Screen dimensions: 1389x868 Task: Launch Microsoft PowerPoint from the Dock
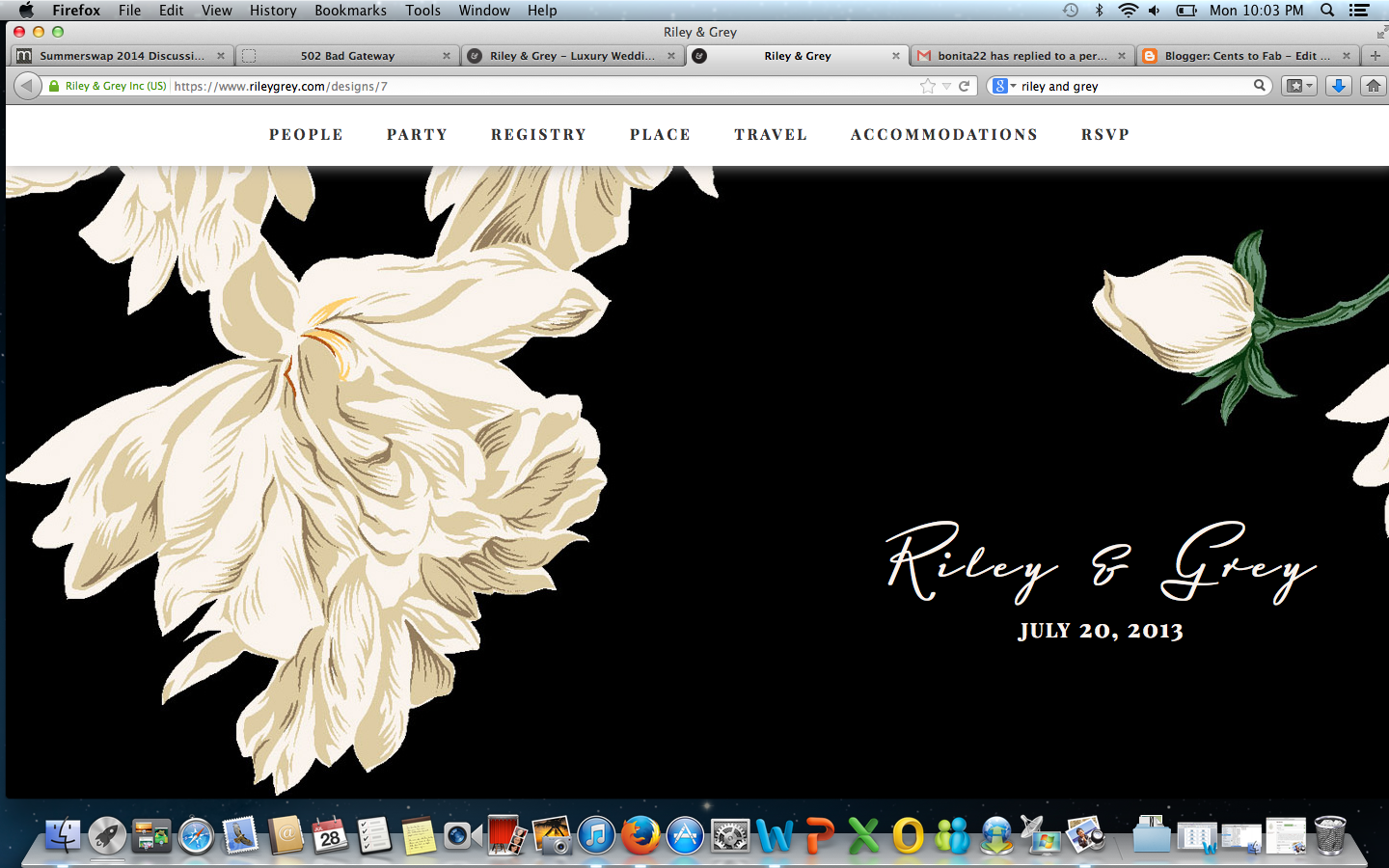(819, 835)
